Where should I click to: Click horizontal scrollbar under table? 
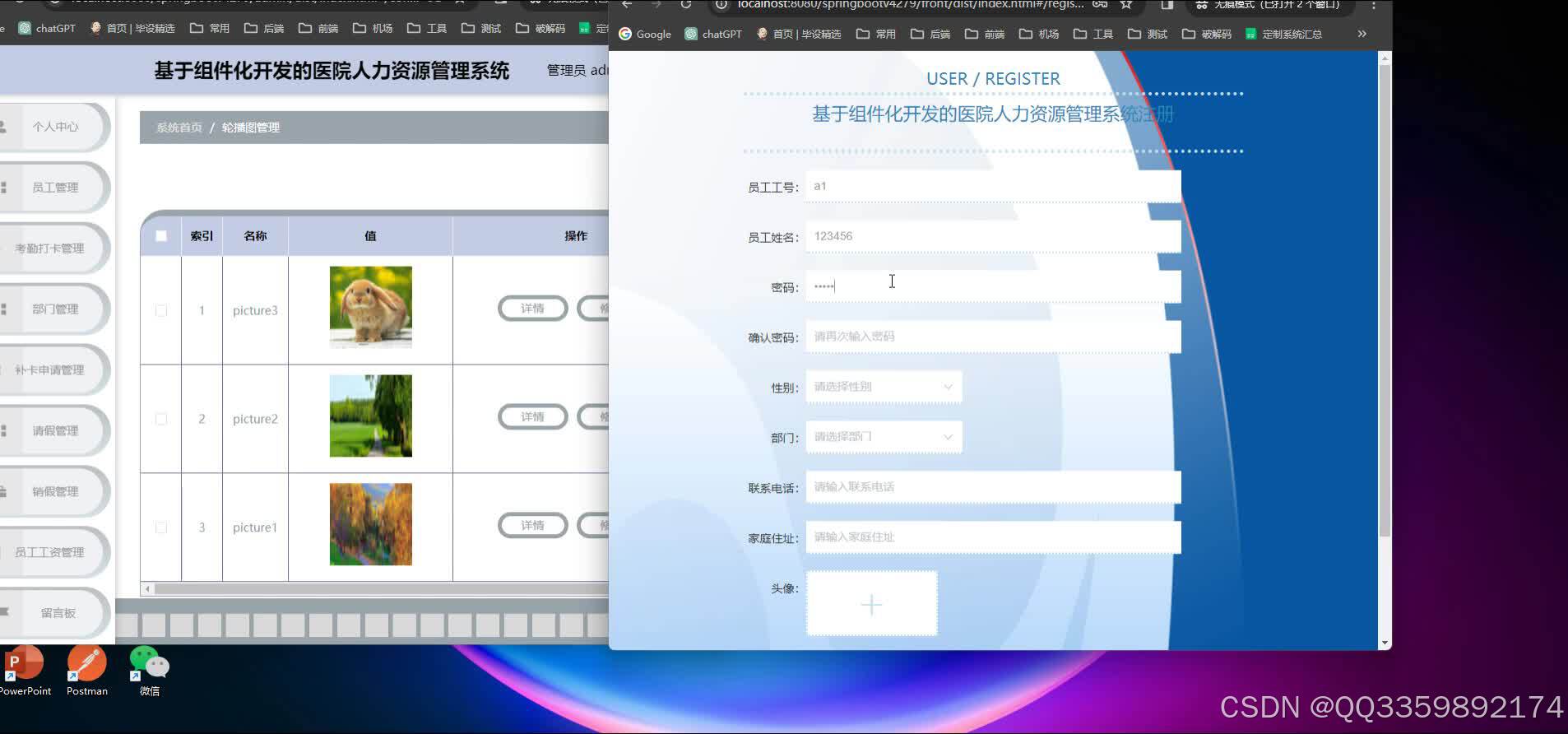click(381, 588)
